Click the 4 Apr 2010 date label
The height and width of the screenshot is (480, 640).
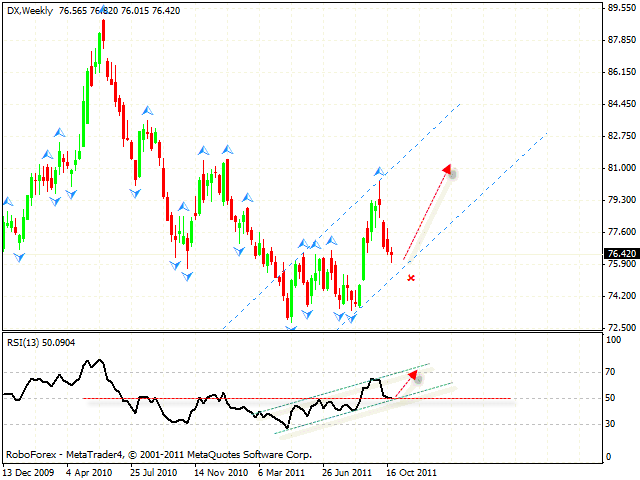tap(87, 470)
